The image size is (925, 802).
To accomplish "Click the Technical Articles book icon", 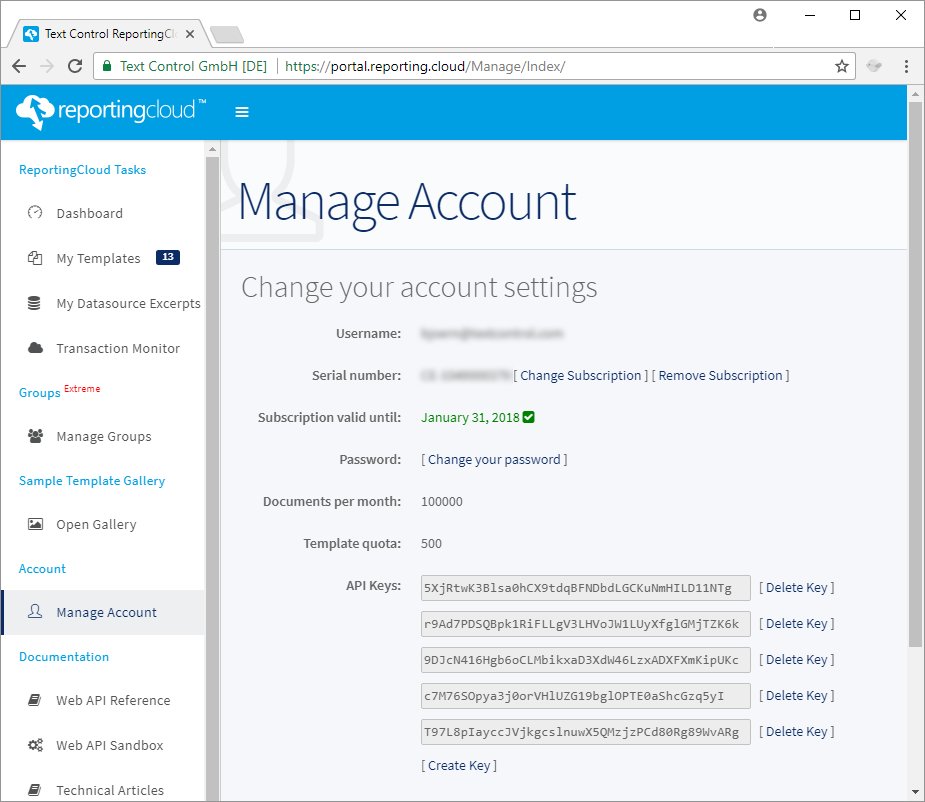I will tap(35, 790).
